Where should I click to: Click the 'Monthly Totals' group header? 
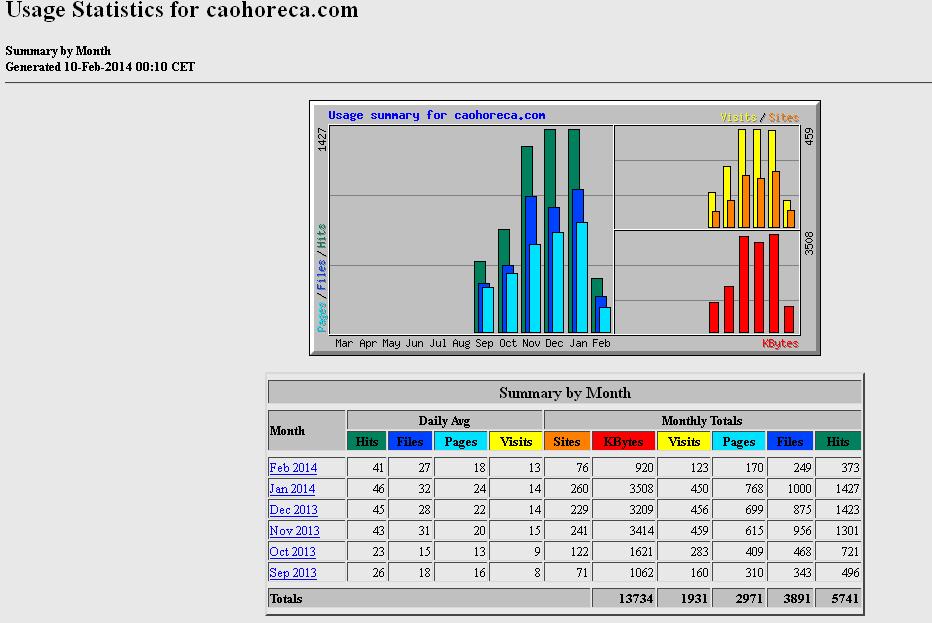point(703,421)
